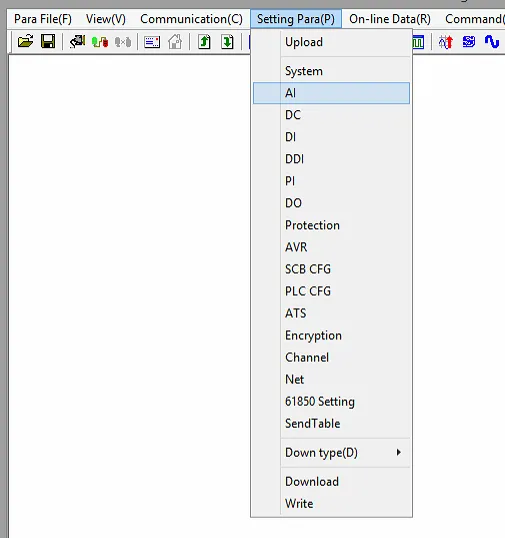Open the Protection settings entry

(331, 225)
